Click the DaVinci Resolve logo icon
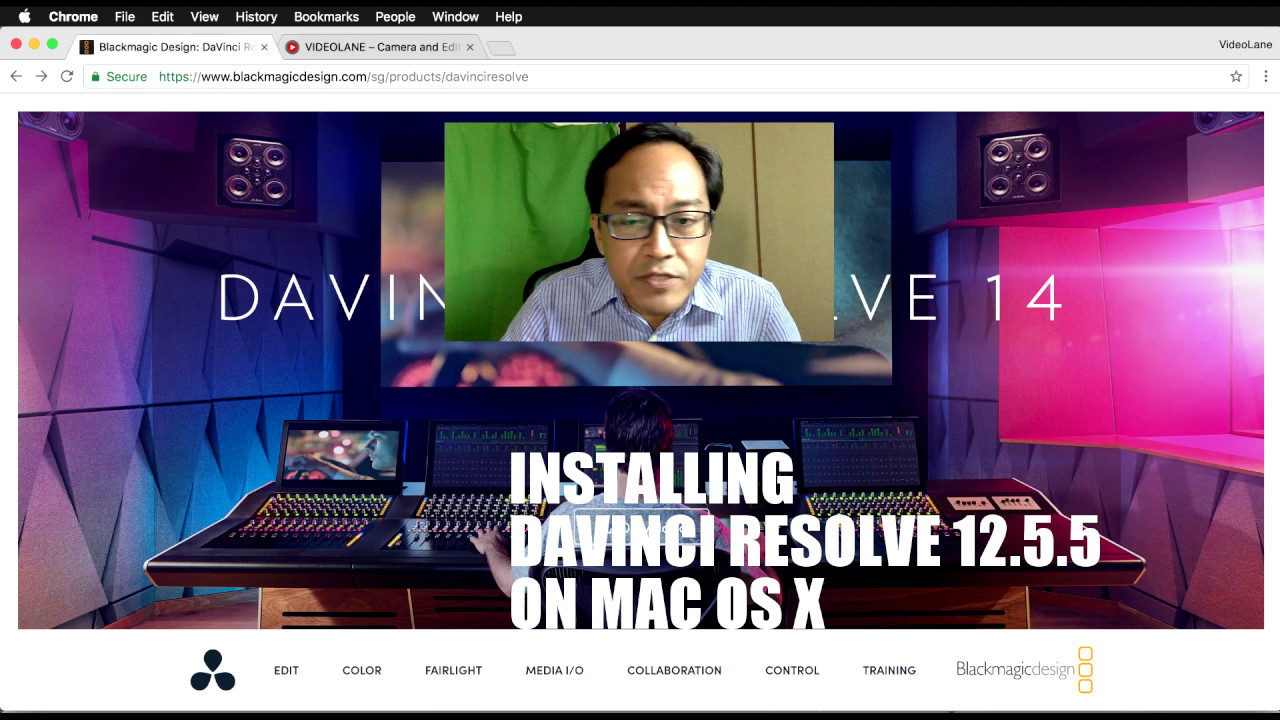Screen dimensions: 1280x720 (x=213, y=670)
